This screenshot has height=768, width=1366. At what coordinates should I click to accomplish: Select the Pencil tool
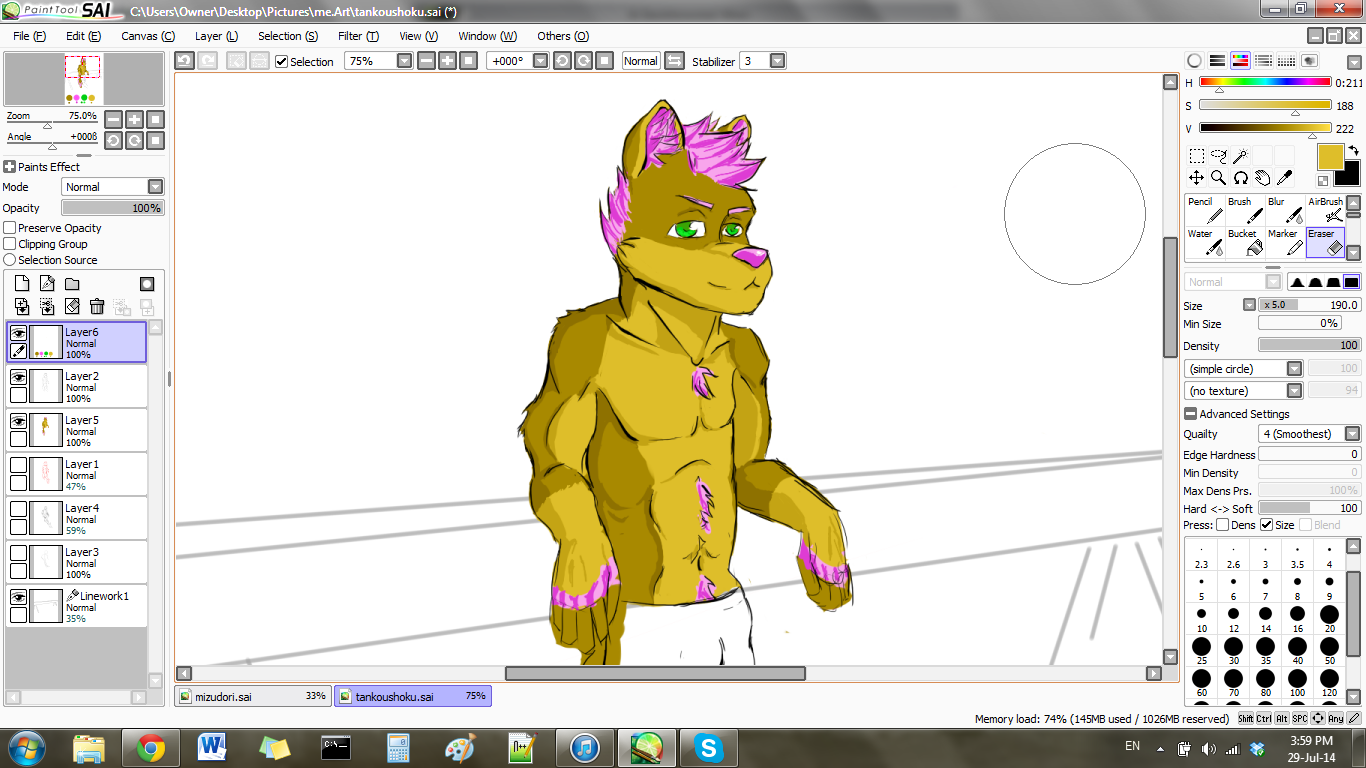pos(1205,210)
